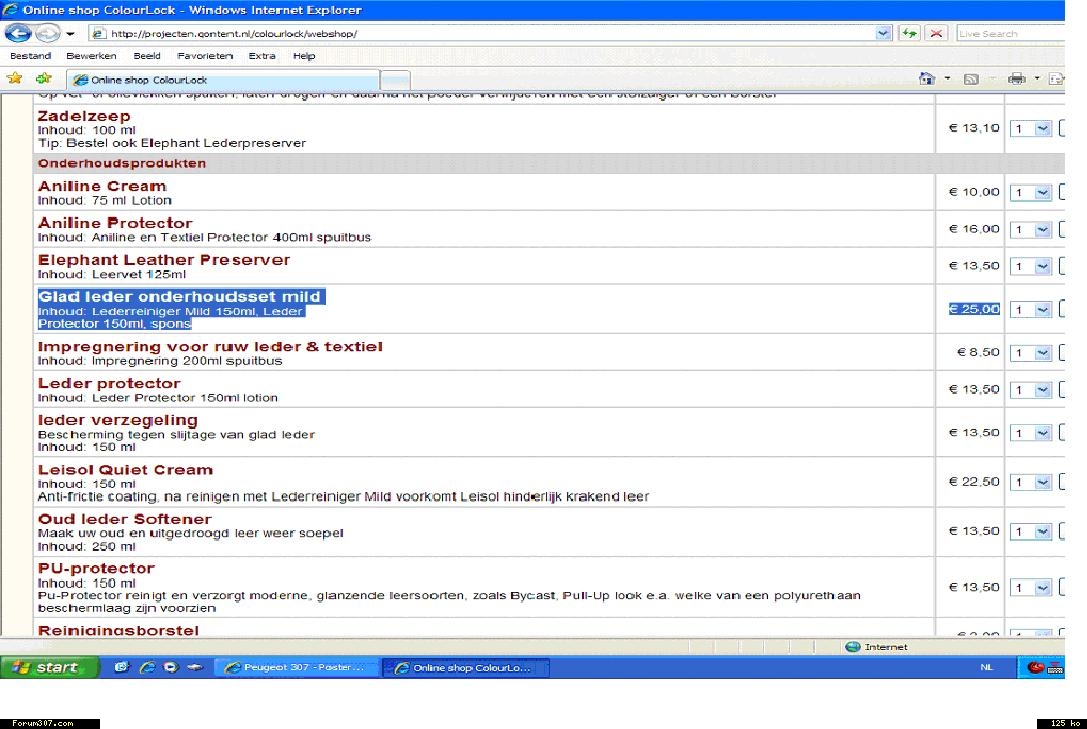Click the Elephant Leather Preserver title
This screenshot has width=1087, height=729.
[x=164, y=259]
